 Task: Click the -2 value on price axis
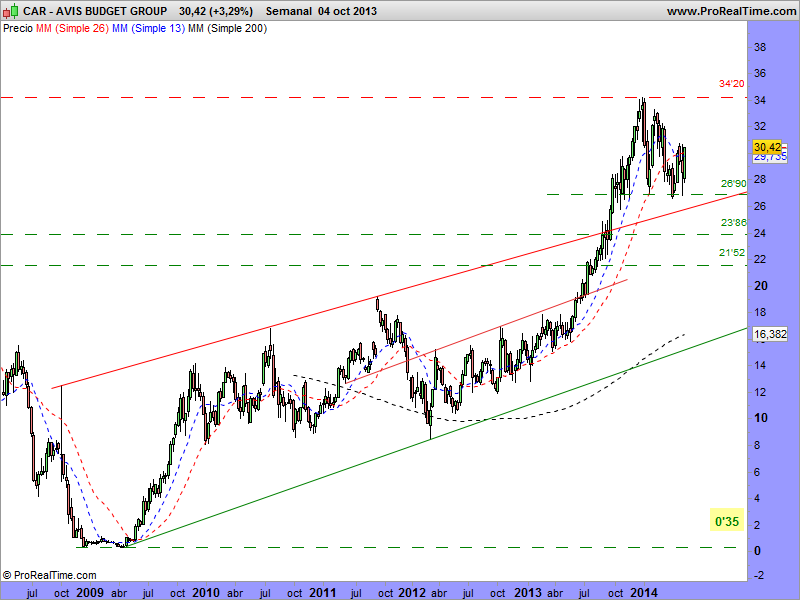[759, 575]
